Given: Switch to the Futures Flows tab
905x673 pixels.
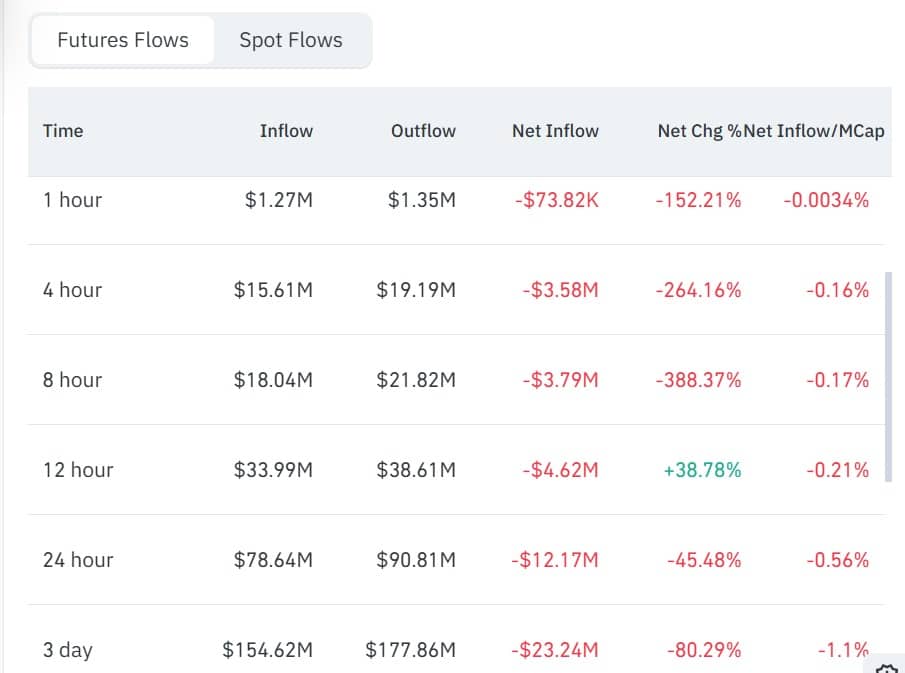Looking at the screenshot, I should pos(123,40).
